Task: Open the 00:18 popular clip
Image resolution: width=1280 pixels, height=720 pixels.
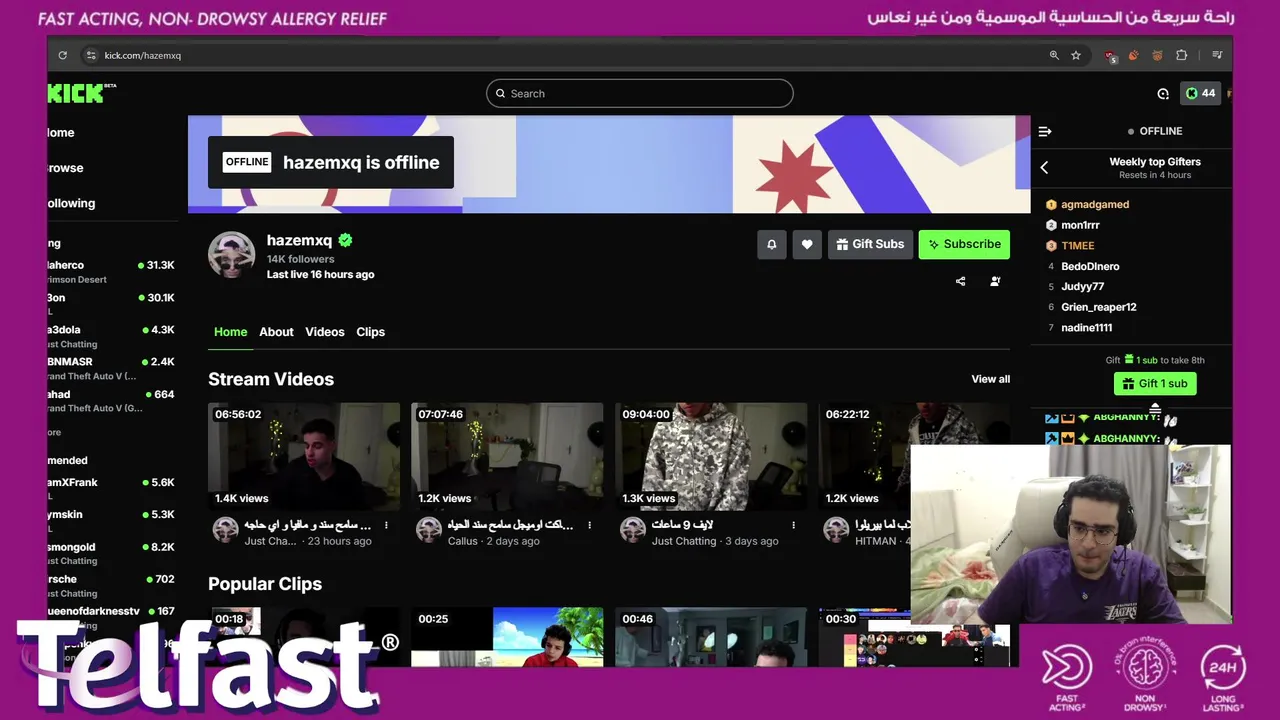Action: point(304,637)
